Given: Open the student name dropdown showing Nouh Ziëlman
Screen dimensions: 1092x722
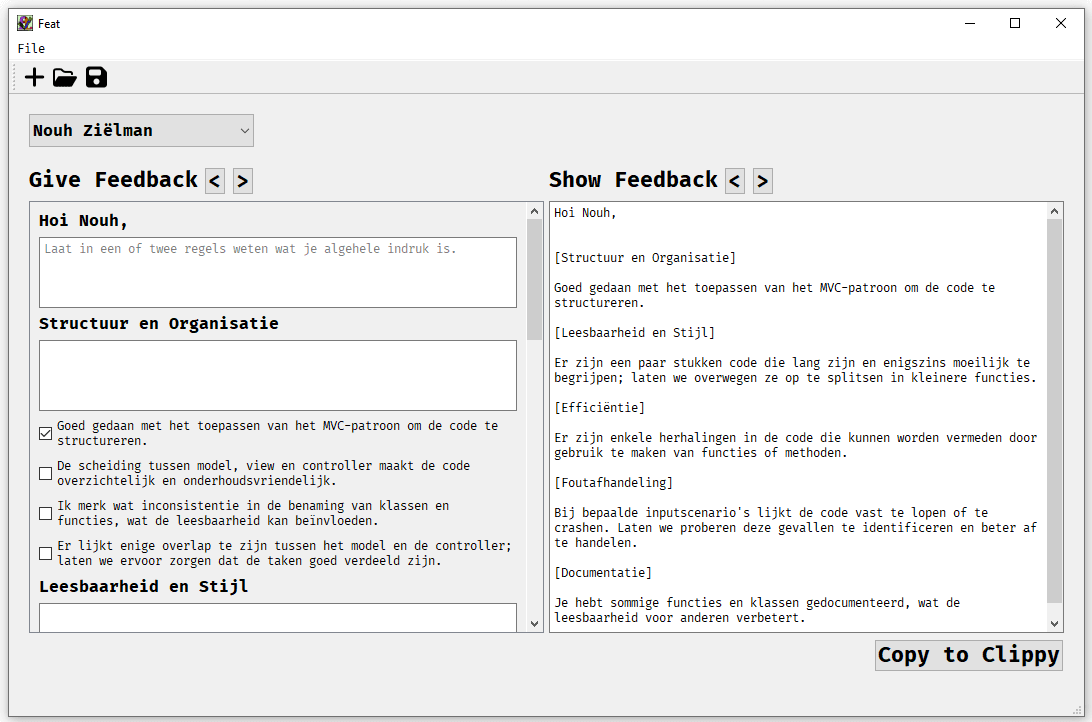Looking at the screenshot, I should tap(140, 130).
